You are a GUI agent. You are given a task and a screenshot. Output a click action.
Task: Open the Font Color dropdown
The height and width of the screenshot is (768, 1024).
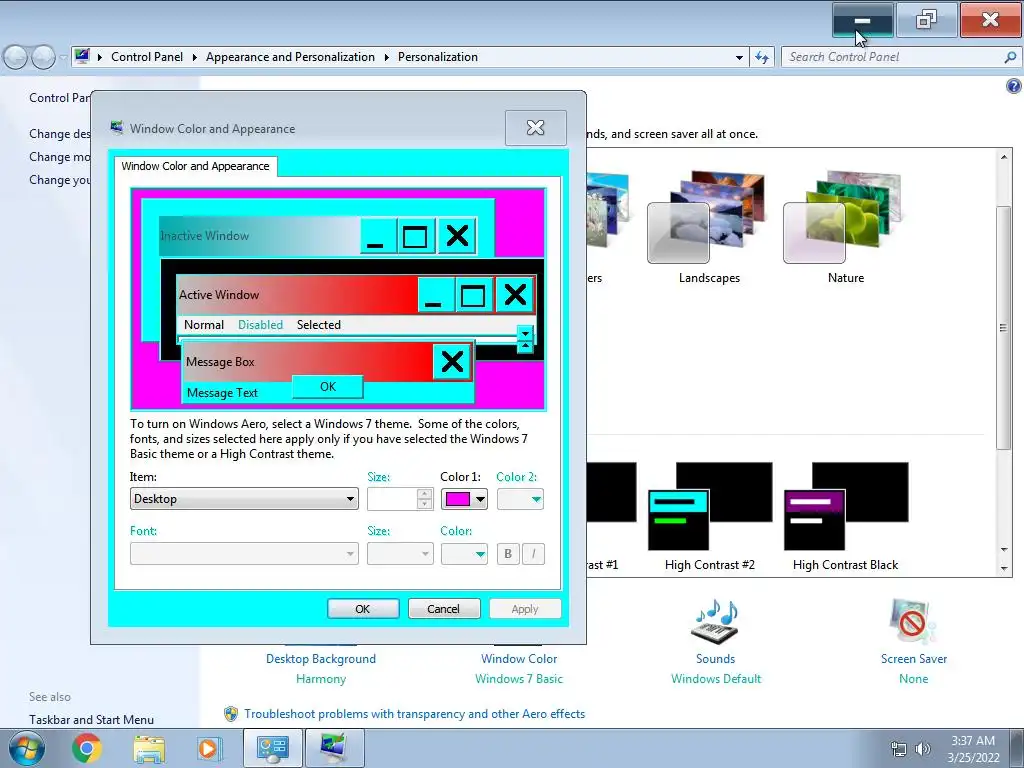pyautogui.click(x=464, y=554)
